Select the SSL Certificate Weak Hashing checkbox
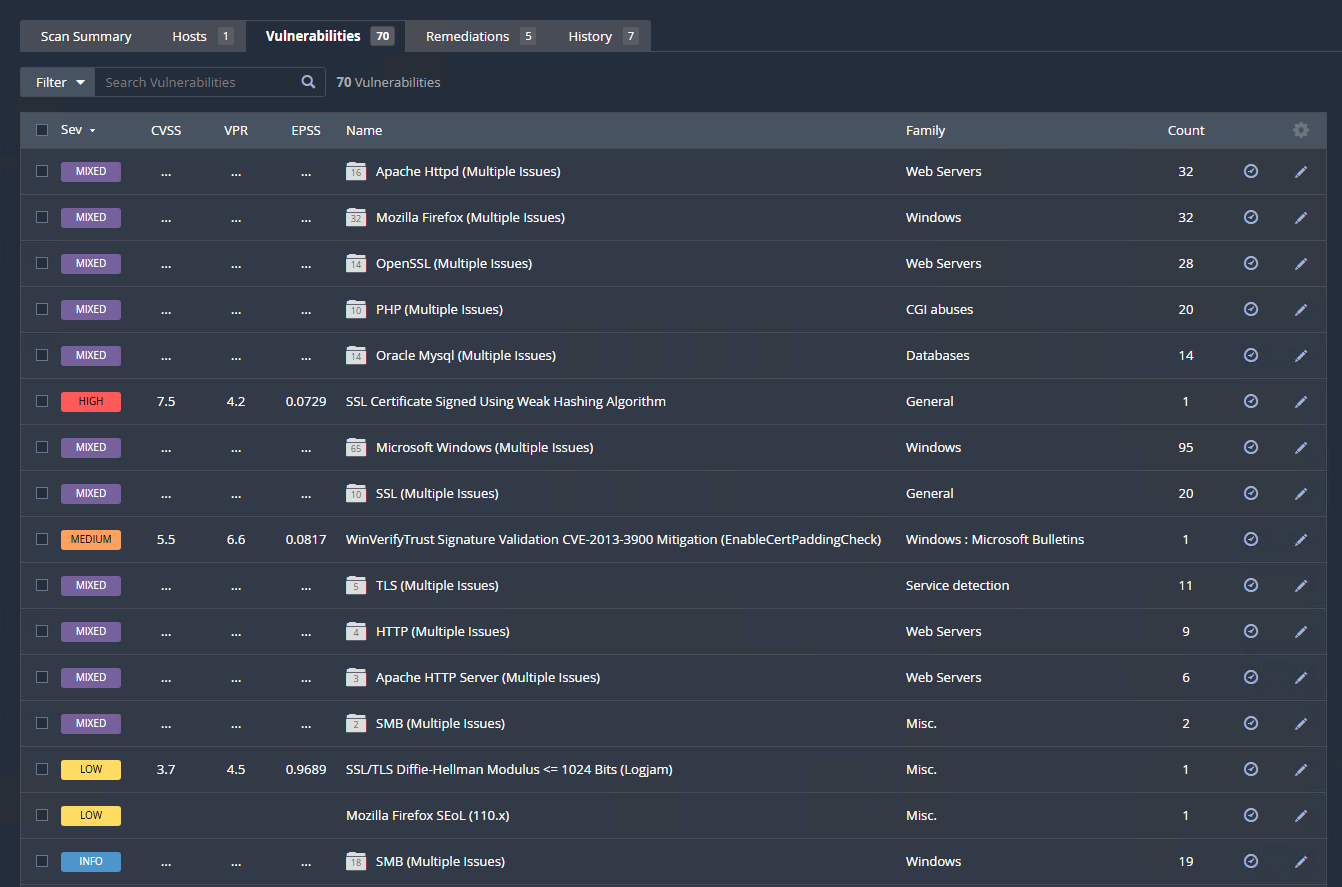The width and height of the screenshot is (1342, 887). point(42,401)
